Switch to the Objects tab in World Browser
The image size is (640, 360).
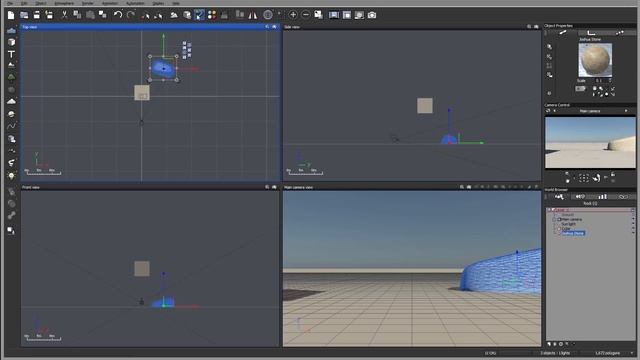click(x=559, y=197)
